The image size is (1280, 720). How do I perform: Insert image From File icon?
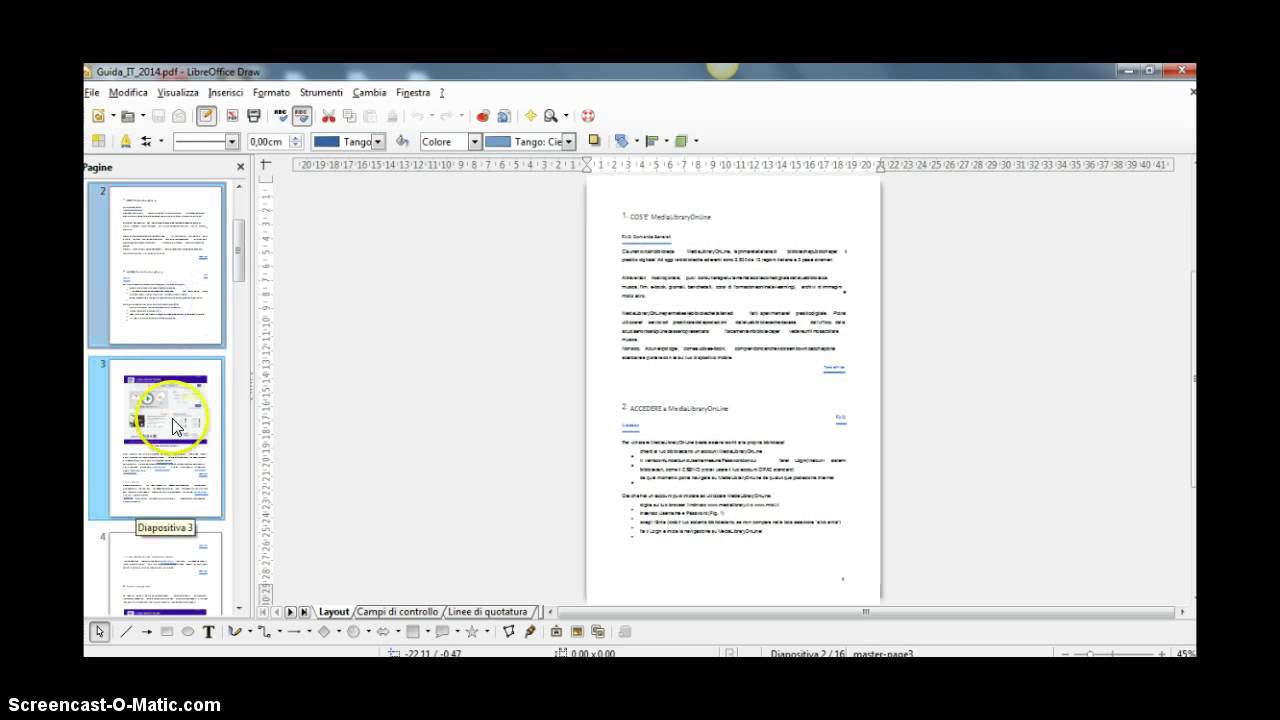point(577,631)
